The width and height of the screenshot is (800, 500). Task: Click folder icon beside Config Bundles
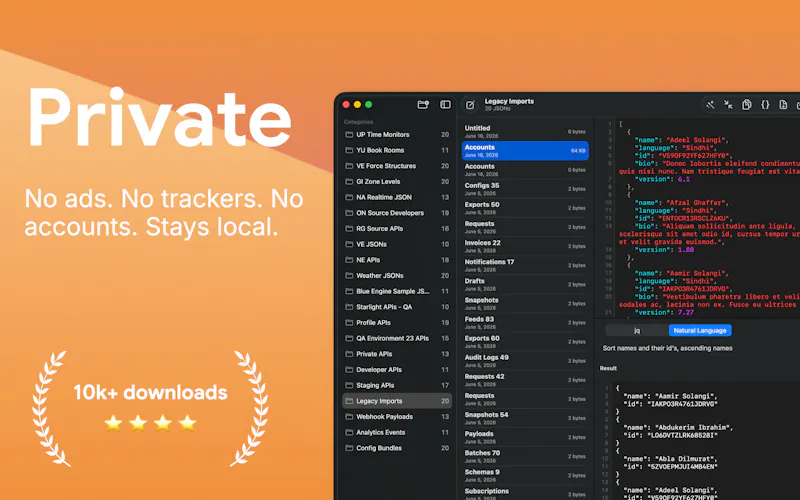pyautogui.click(x=349, y=448)
